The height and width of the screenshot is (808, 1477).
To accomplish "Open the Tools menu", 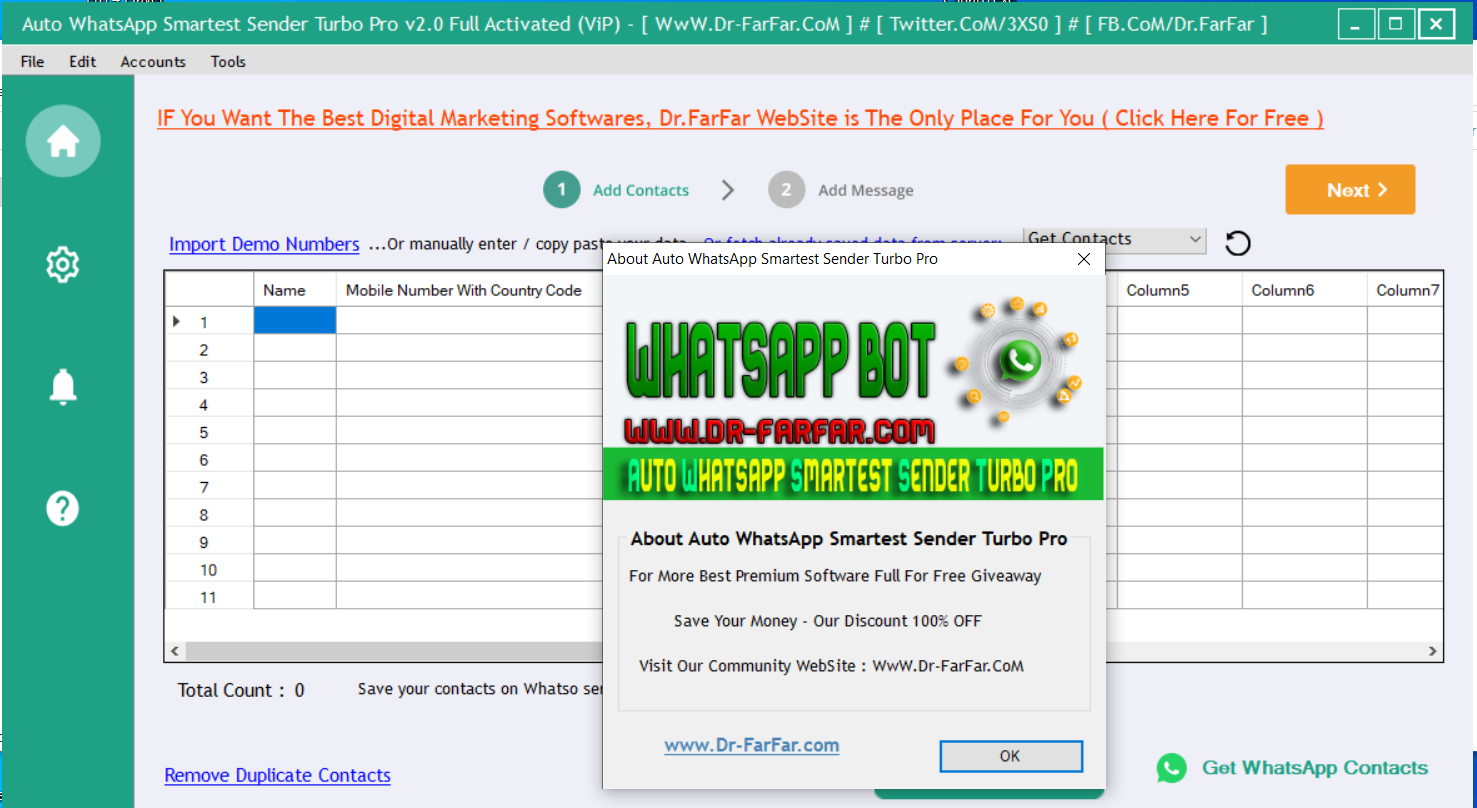I will point(228,62).
